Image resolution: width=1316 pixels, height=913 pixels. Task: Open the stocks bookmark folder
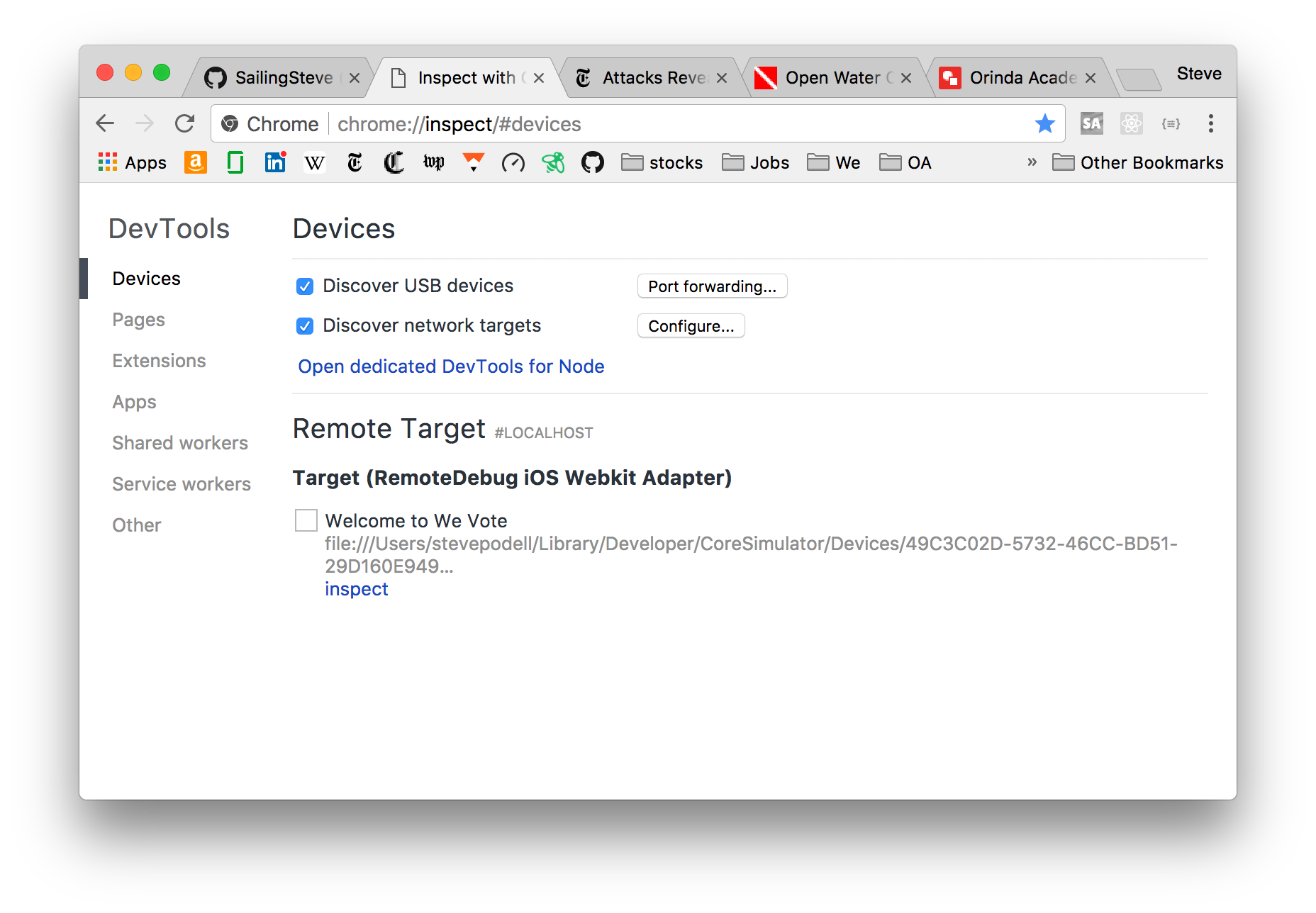662,162
